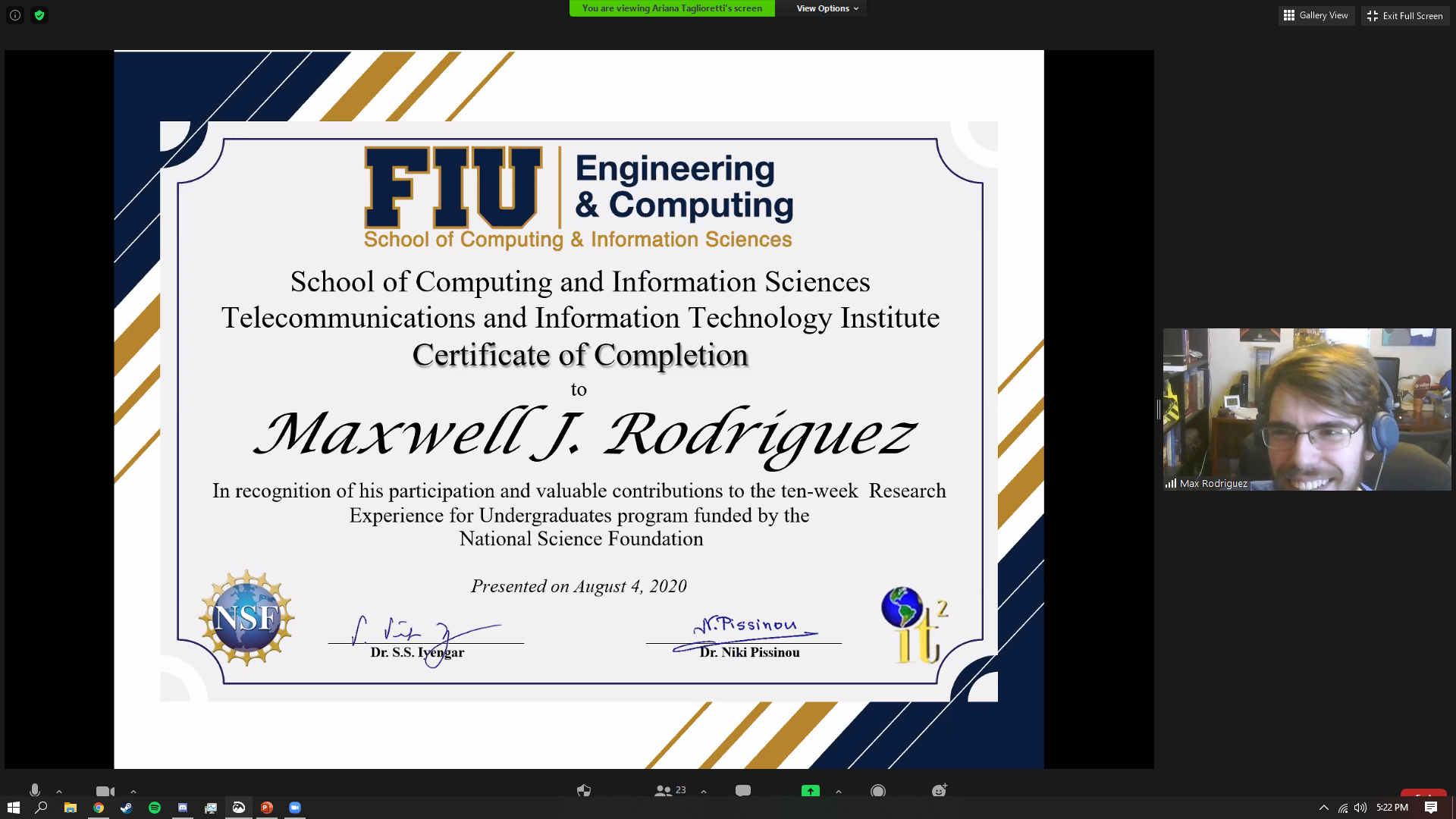Open the Reactions emoji menu

click(940, 790)
